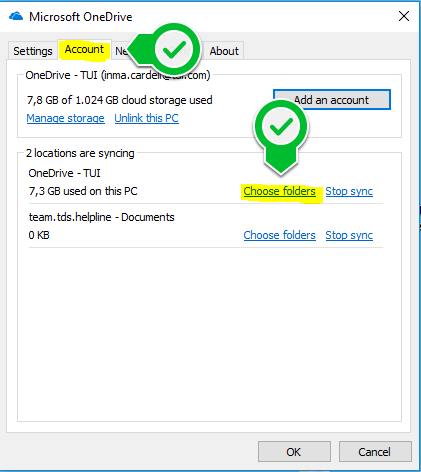
Task: Dismiss the dialog with Cancel
Action: click(x=375, y=452)
